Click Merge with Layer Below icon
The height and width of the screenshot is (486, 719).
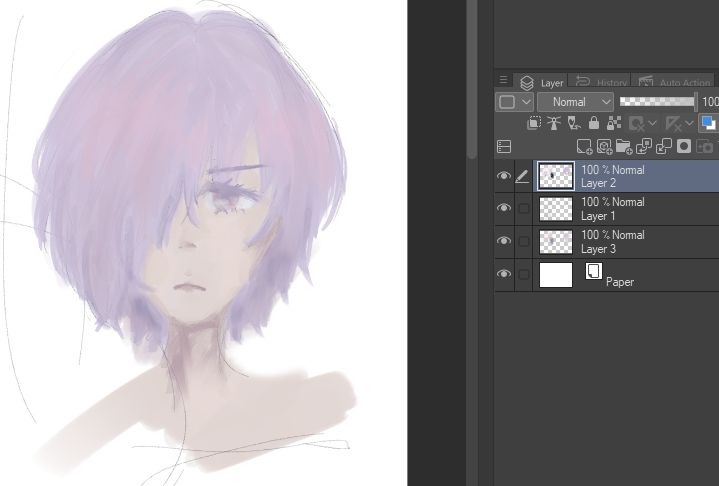tap(664, 146)
